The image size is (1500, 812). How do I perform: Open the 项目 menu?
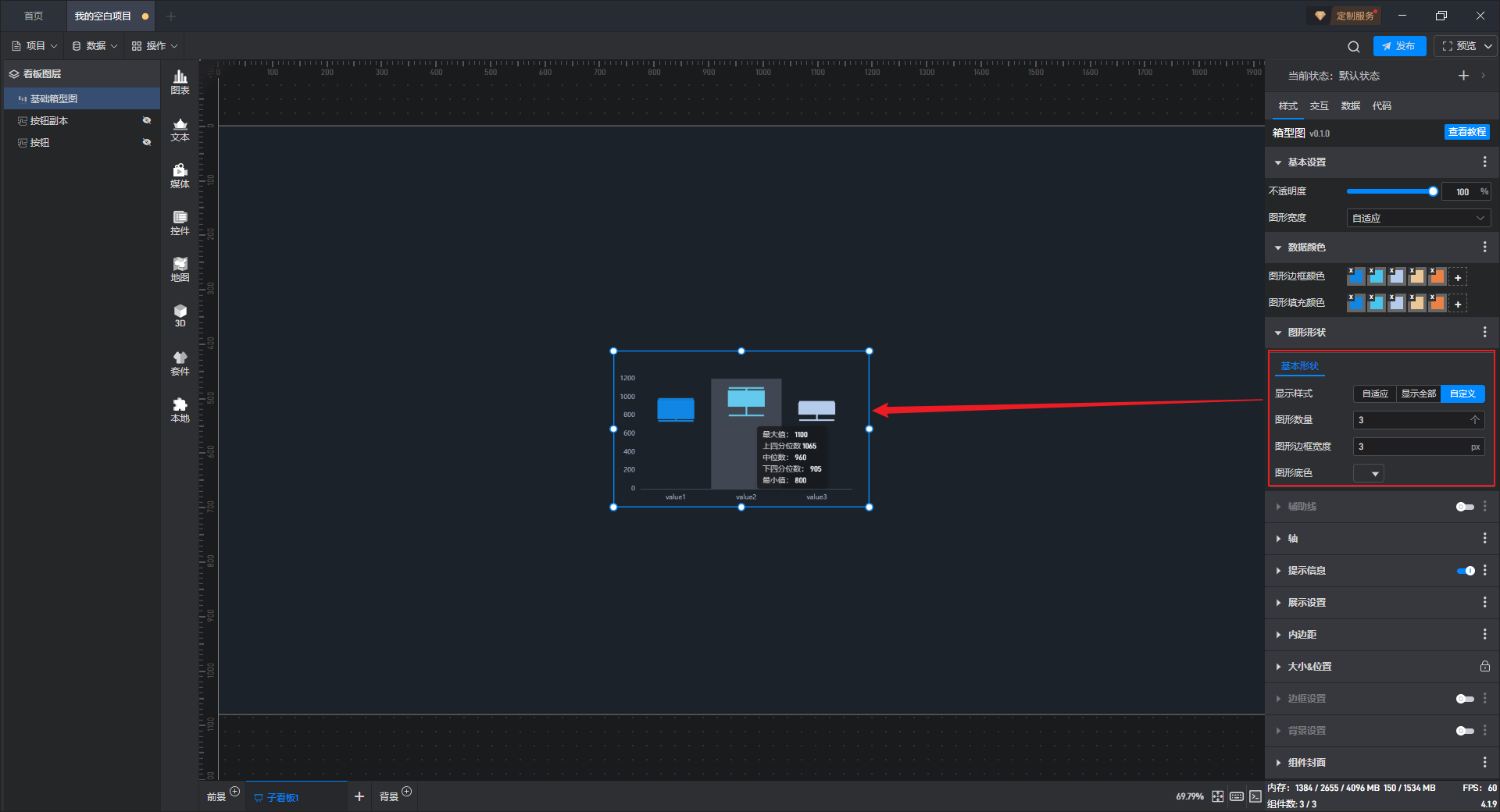click(x=34, y=46)
